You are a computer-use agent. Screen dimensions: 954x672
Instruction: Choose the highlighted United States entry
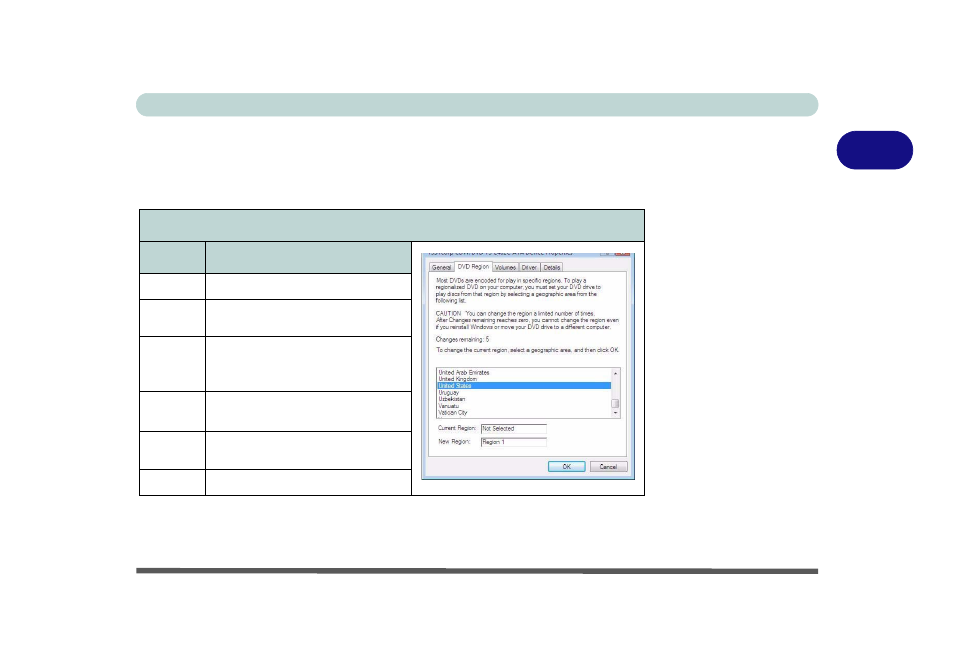click(x=524, y=386)
